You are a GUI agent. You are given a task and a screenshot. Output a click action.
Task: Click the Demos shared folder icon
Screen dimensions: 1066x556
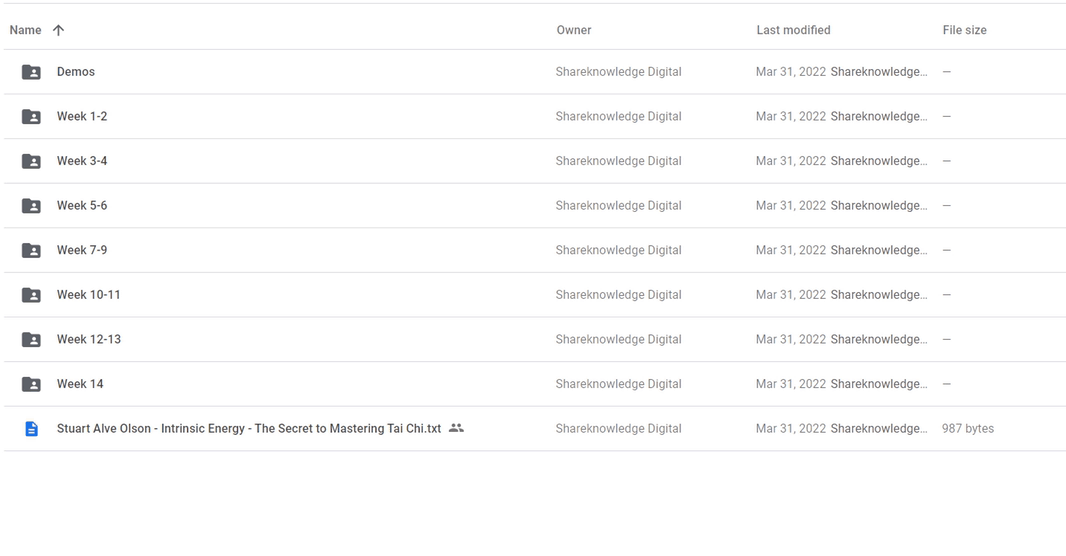(x=31, y=72)
